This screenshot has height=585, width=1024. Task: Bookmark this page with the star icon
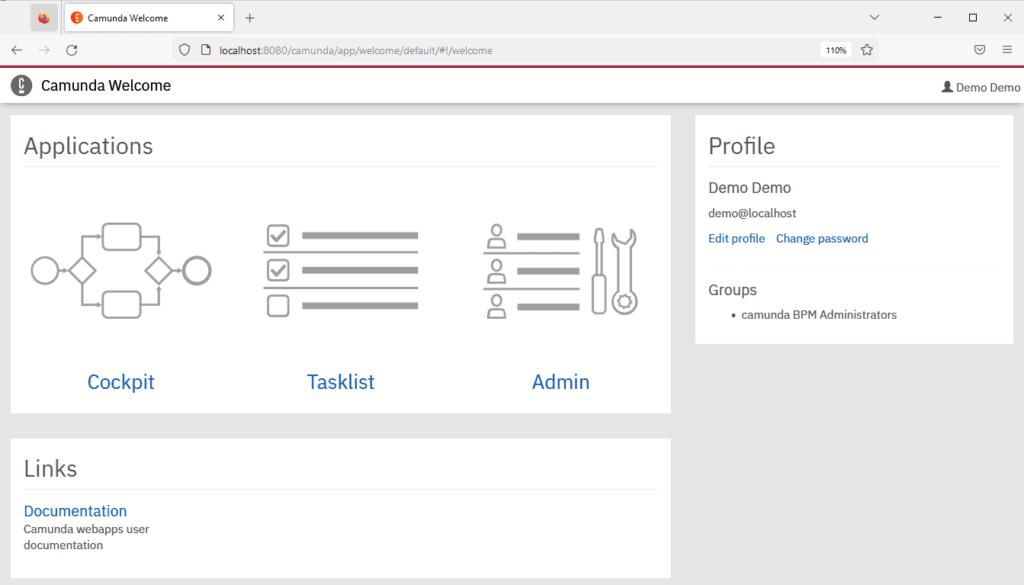click(x=867, y=50)
